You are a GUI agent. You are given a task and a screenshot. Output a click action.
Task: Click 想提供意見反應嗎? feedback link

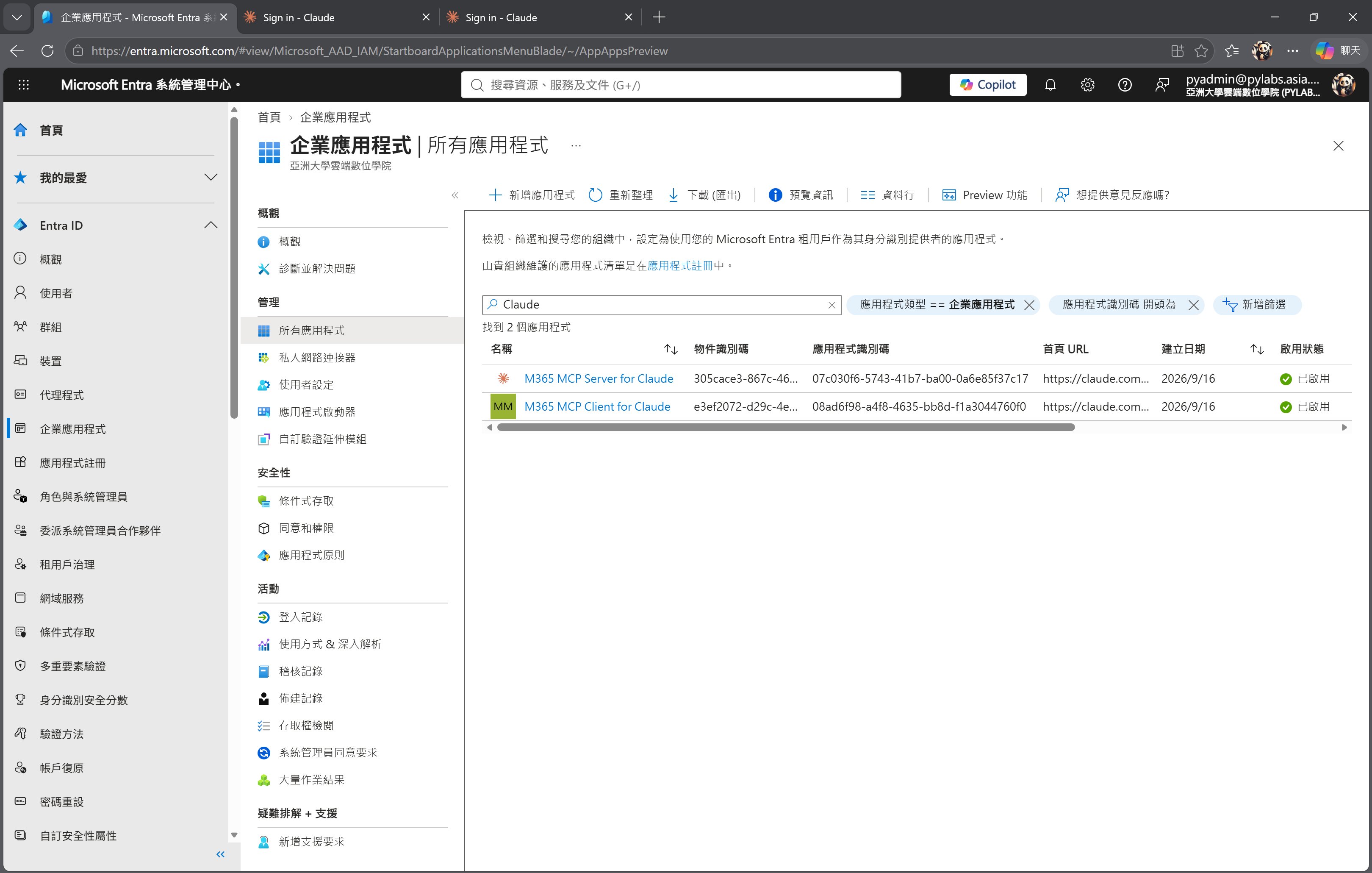click(x=1111, y=195)
